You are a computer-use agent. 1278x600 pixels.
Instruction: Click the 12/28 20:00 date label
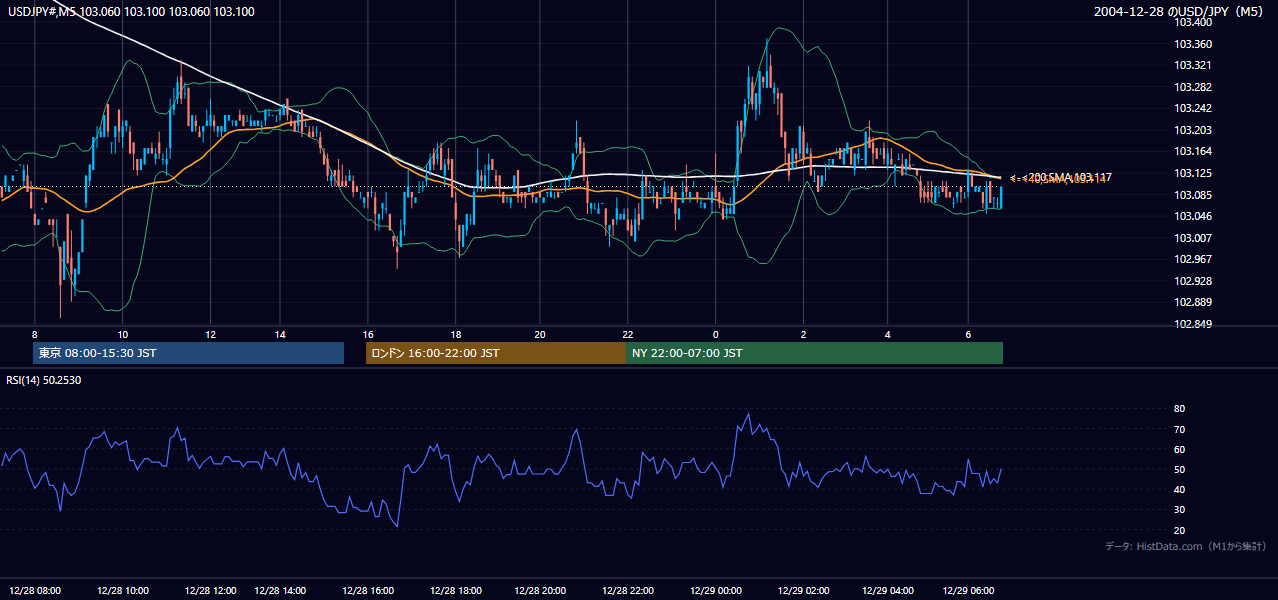[541, 590]
